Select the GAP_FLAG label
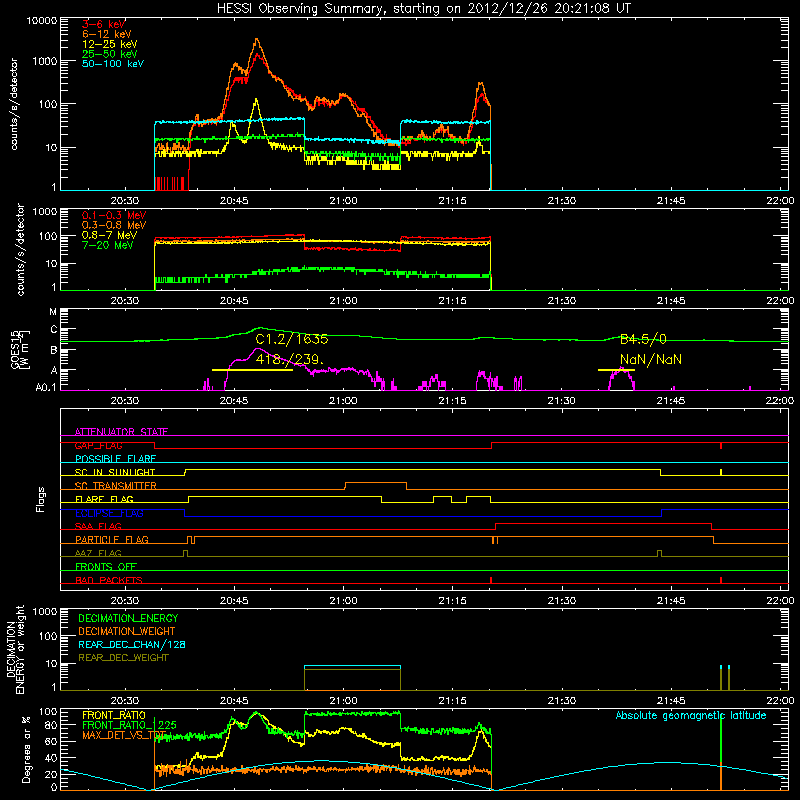 tap(98, 445)
